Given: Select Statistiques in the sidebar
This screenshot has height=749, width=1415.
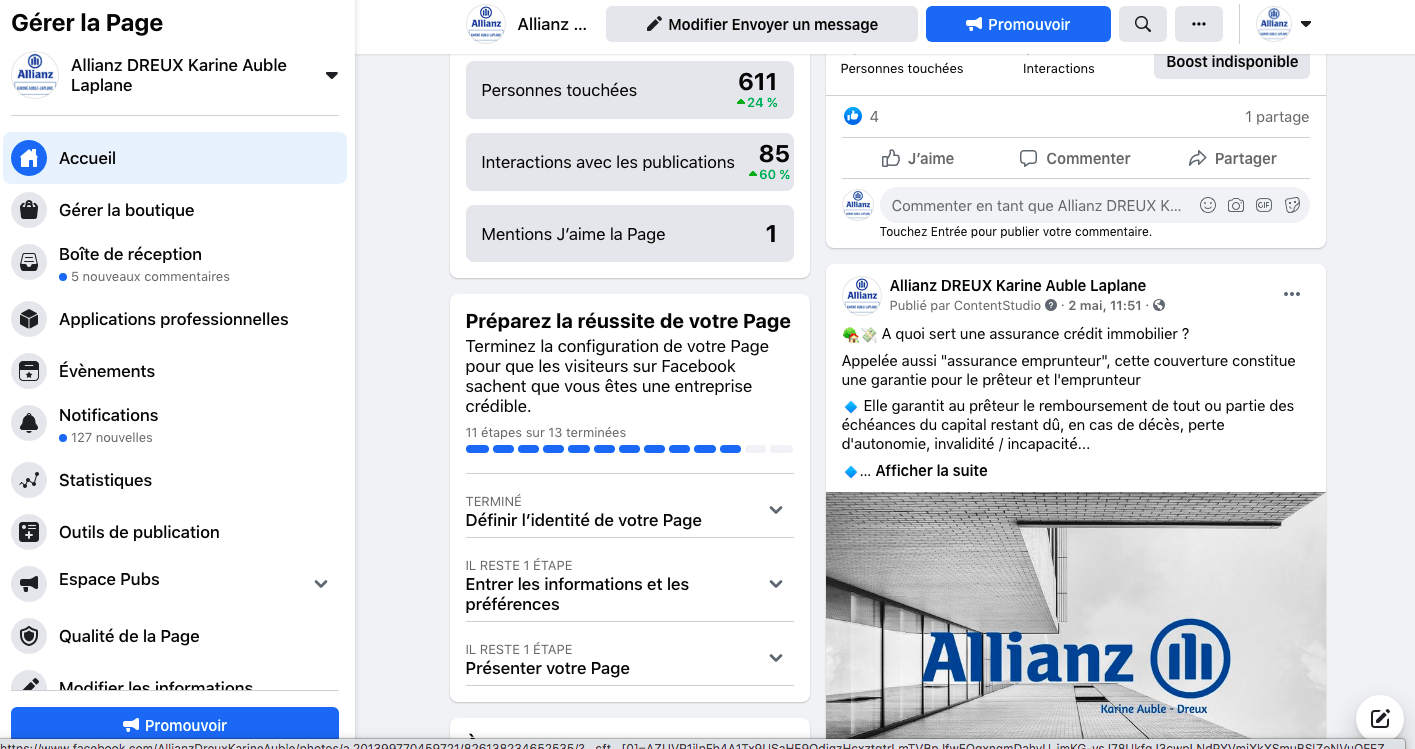Looking at the screenshot, I should click(175, 480).
